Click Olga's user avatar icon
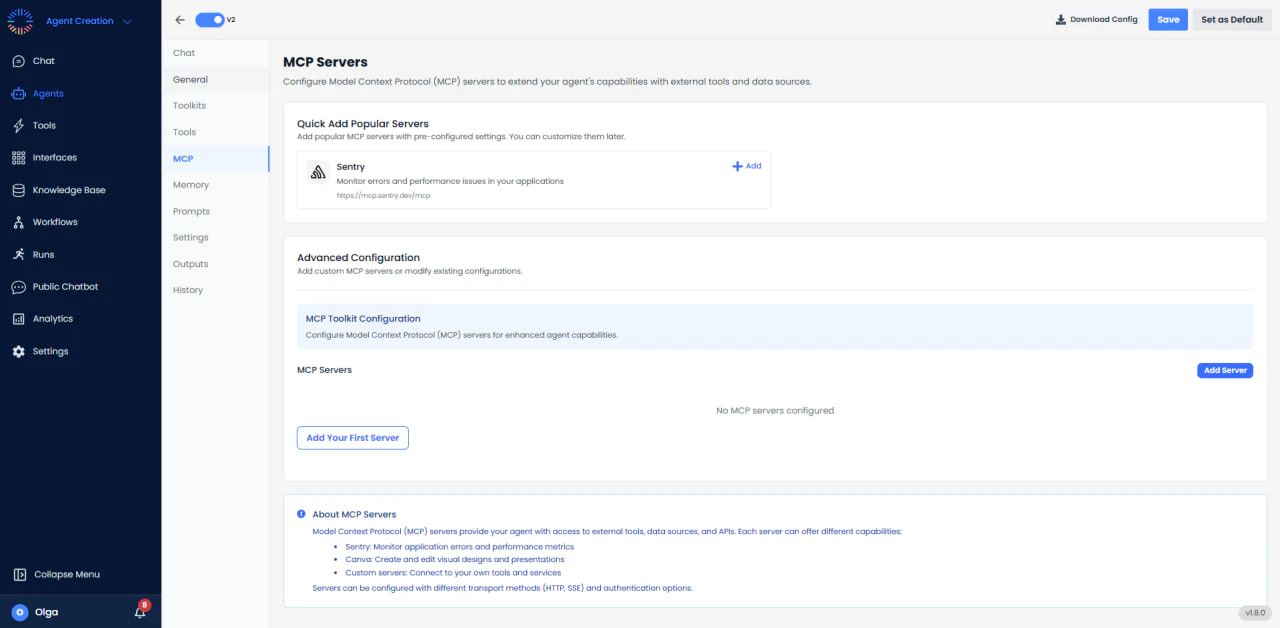The width and height of the screenshot is (1280, 628). point(19,612)
